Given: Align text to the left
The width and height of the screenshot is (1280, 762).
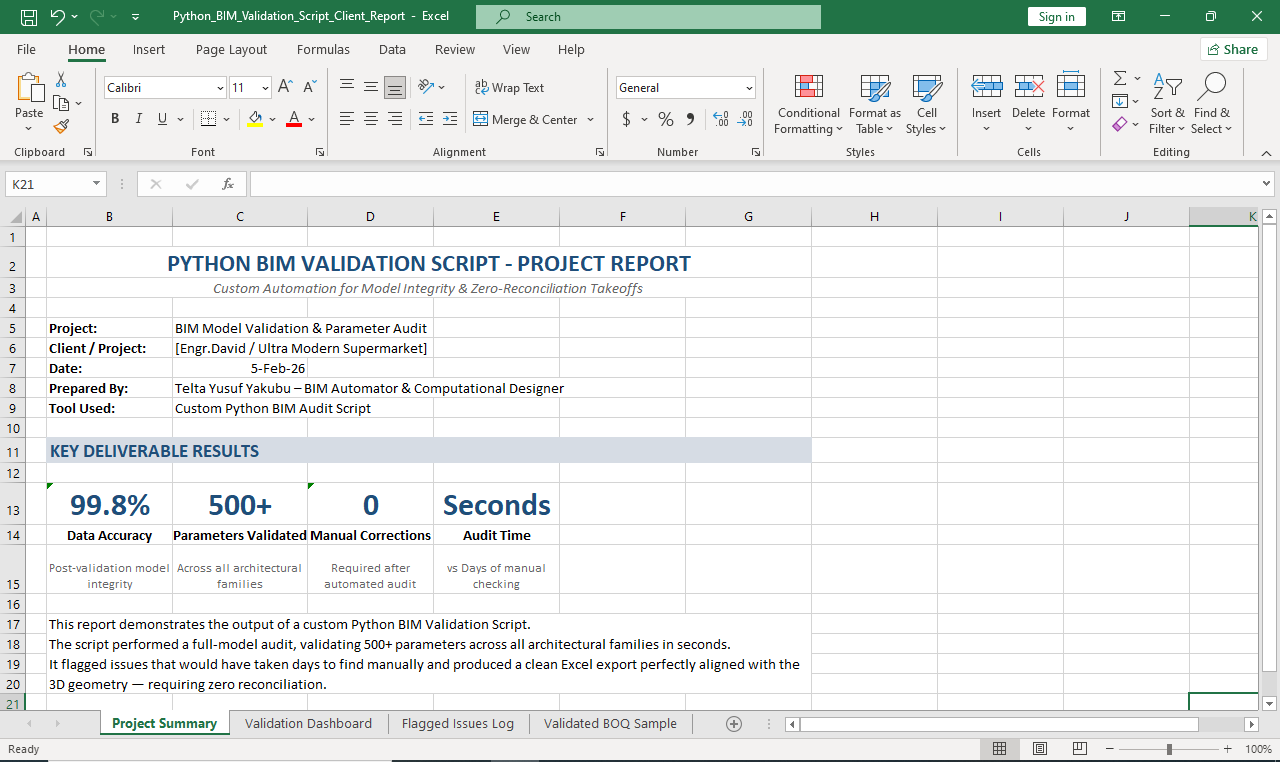Looking at the screenshot, I should (347, 119).
